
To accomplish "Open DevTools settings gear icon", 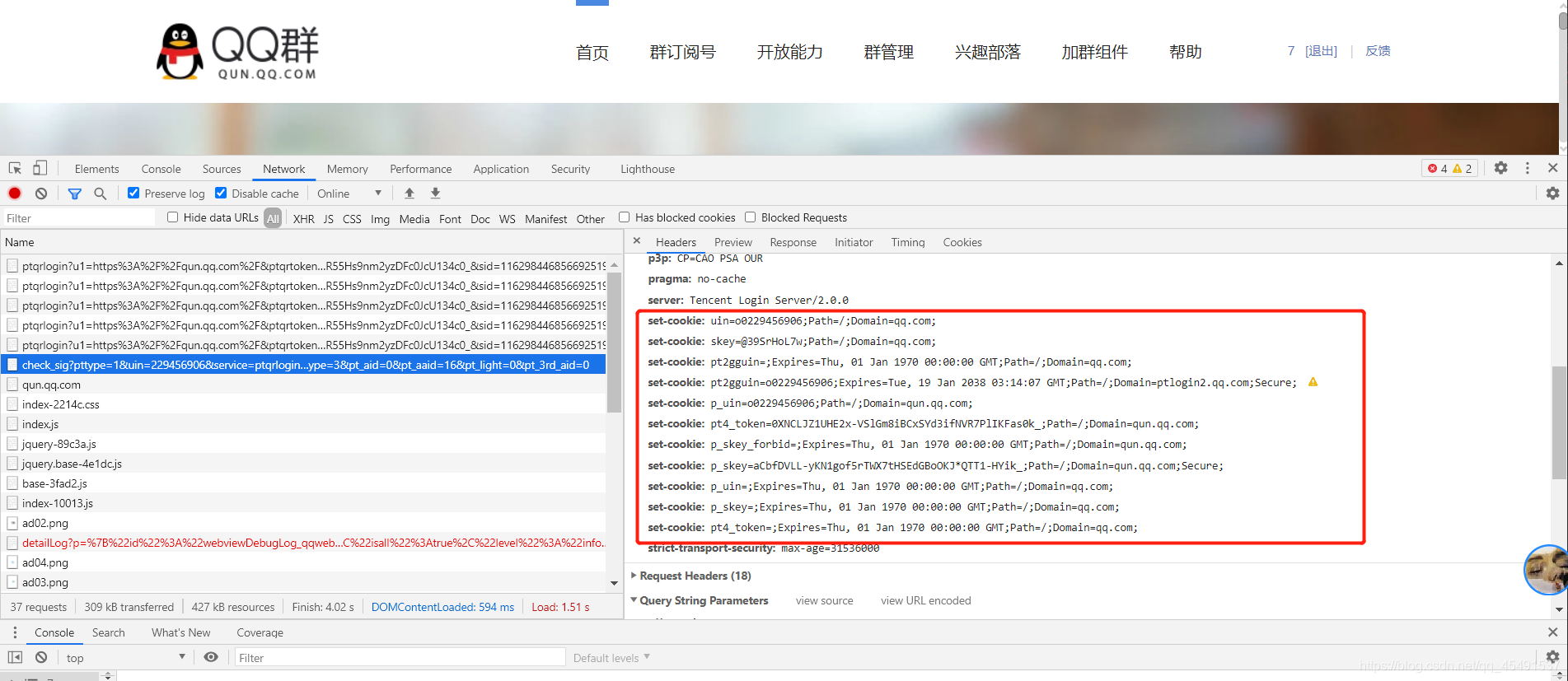I will tap(1501, 168).
